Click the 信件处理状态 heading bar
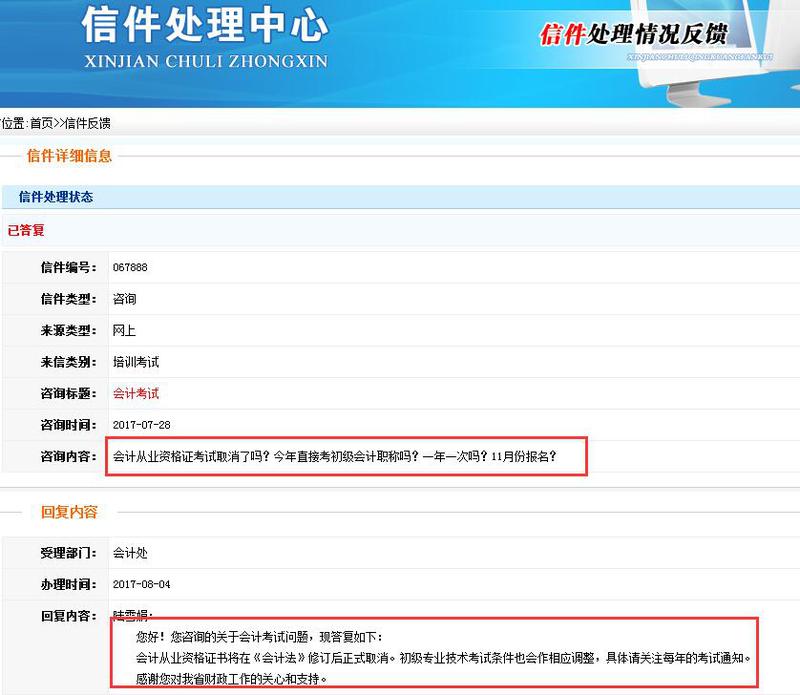 [x=56, y=197]
